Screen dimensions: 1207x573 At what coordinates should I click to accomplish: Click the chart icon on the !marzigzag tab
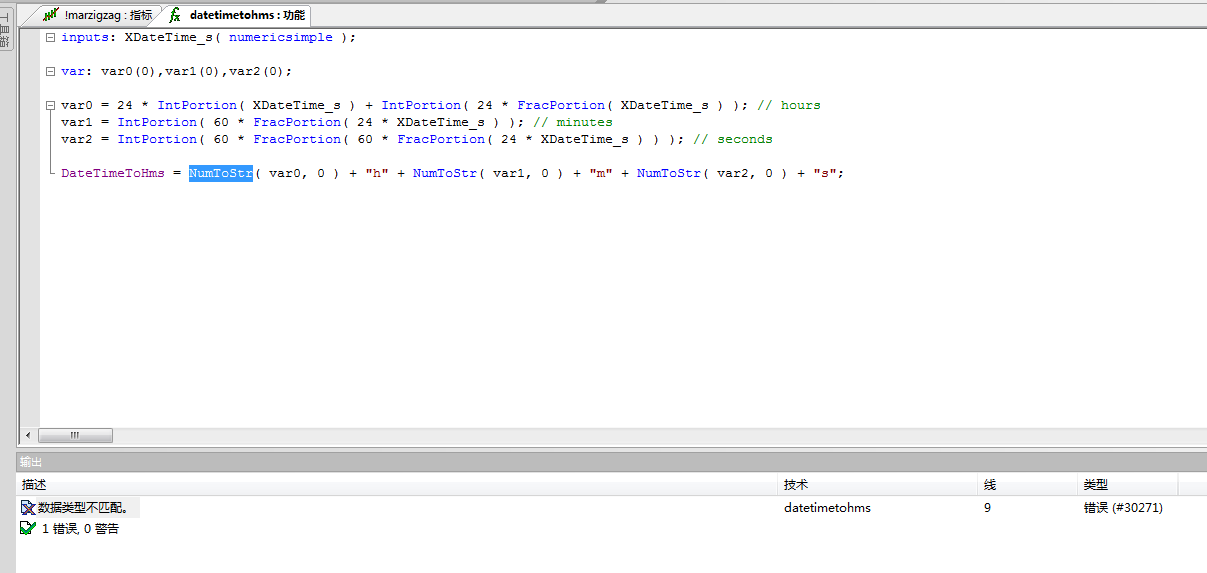pyautogui.click(x=52, y=16)
